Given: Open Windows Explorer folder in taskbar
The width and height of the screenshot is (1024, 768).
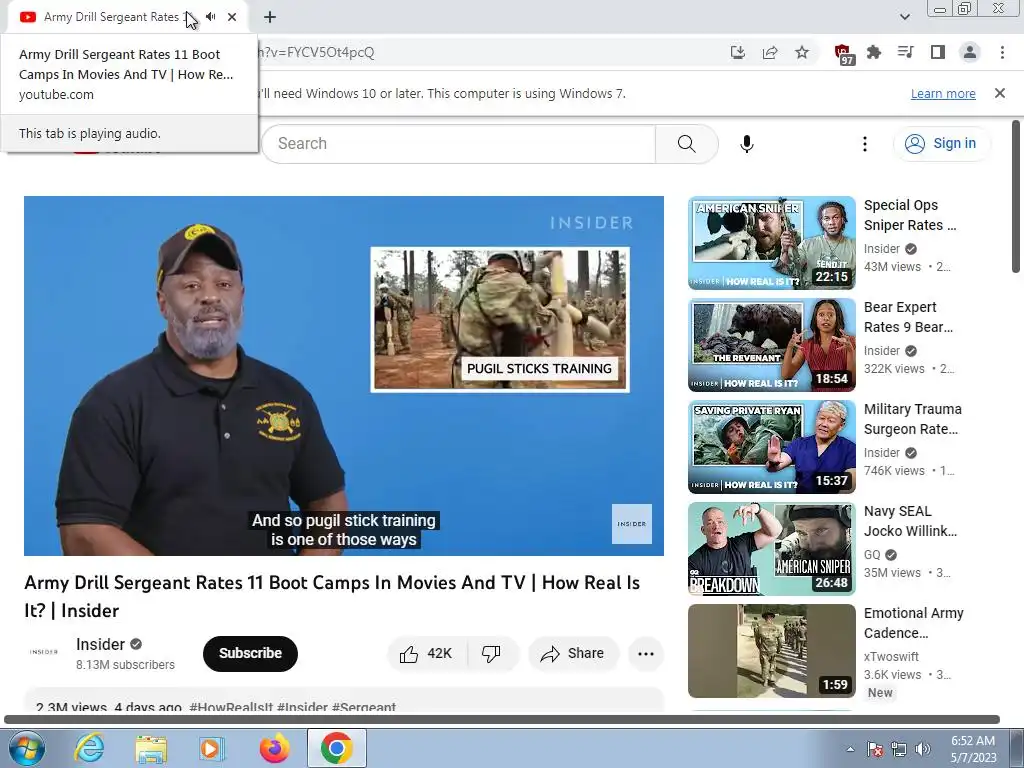Looking at the screenshot, I should click(152, 748).
